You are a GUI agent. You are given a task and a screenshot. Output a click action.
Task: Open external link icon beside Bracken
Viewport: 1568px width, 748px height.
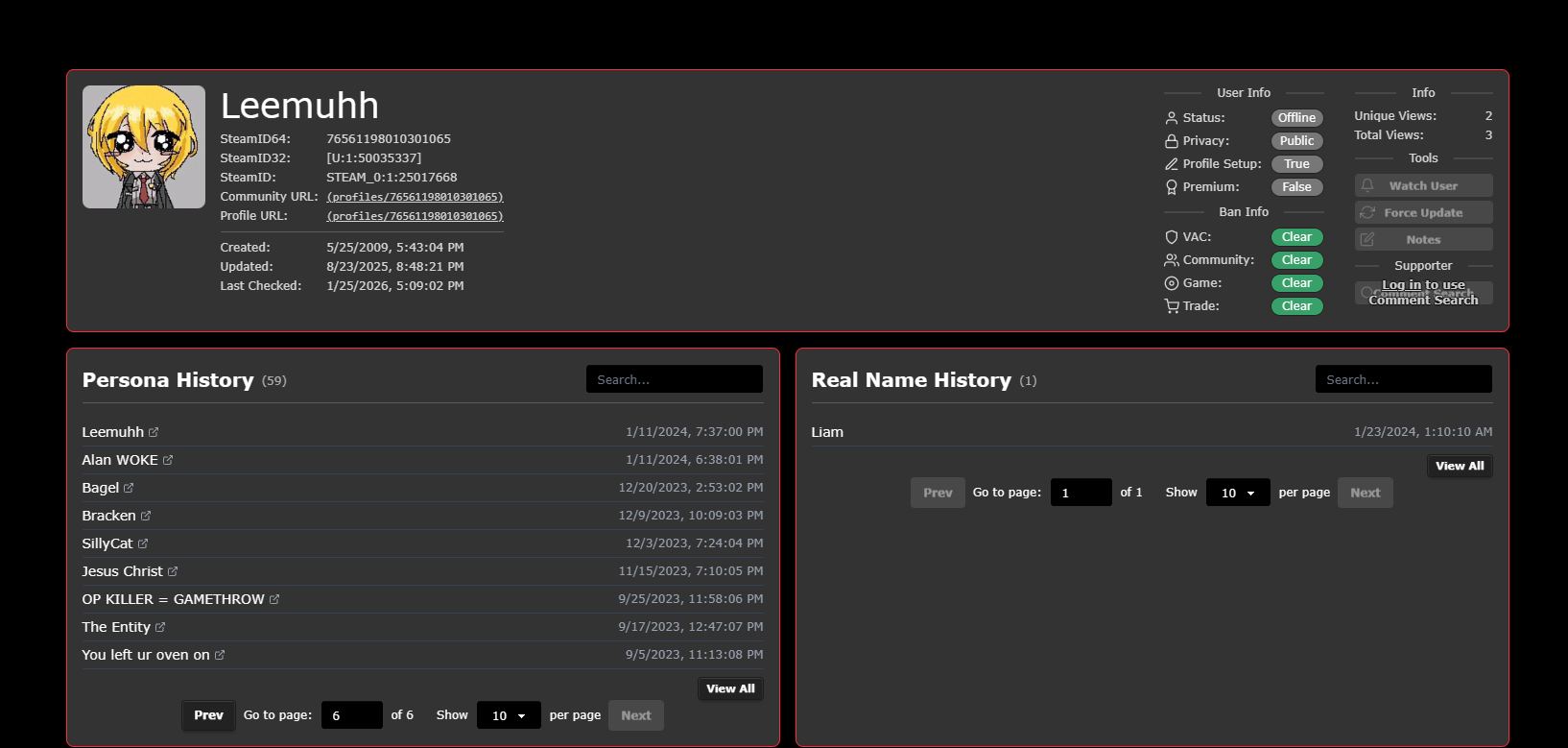pos(146,516)
